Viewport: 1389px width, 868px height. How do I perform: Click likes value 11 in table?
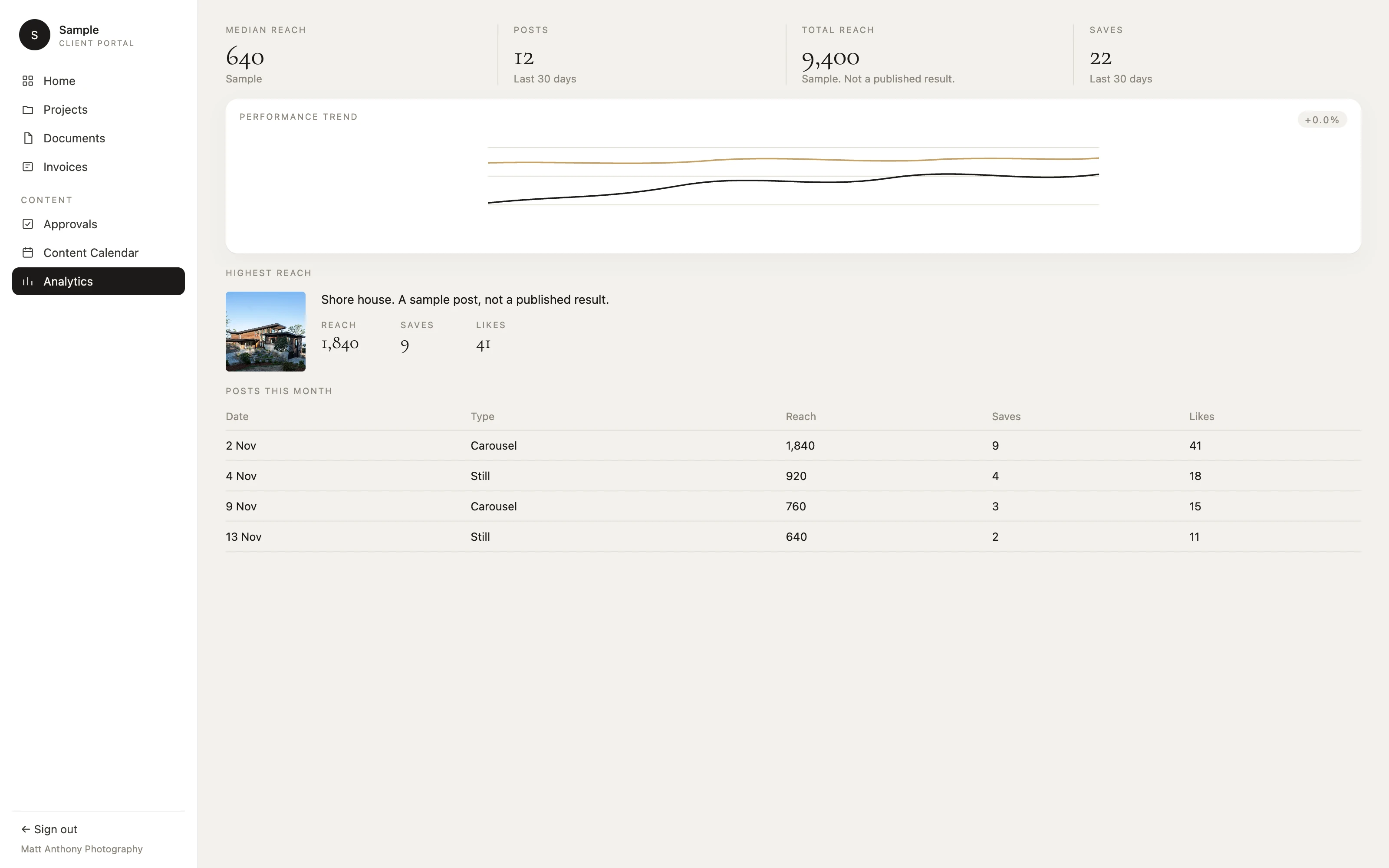pyautogui.click(x=1195, y=537)
